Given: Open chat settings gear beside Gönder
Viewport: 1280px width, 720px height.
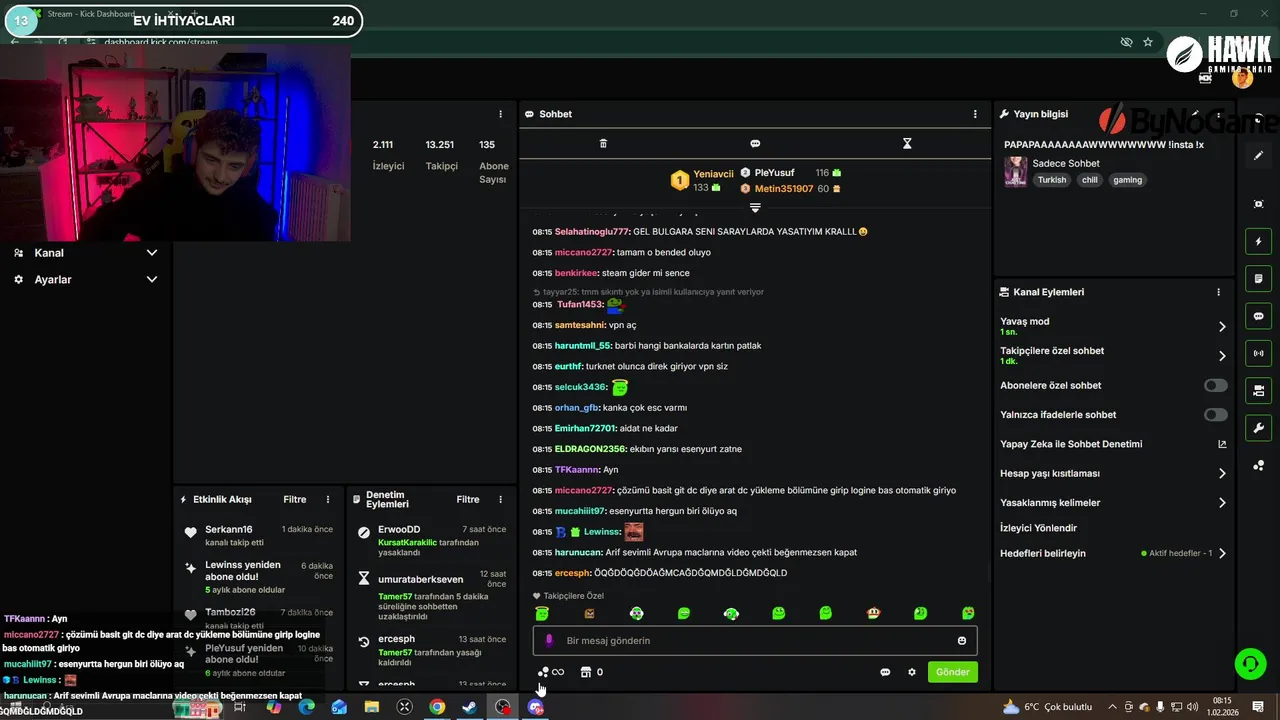Looking at the screenshot, I should tap(911, 672).
